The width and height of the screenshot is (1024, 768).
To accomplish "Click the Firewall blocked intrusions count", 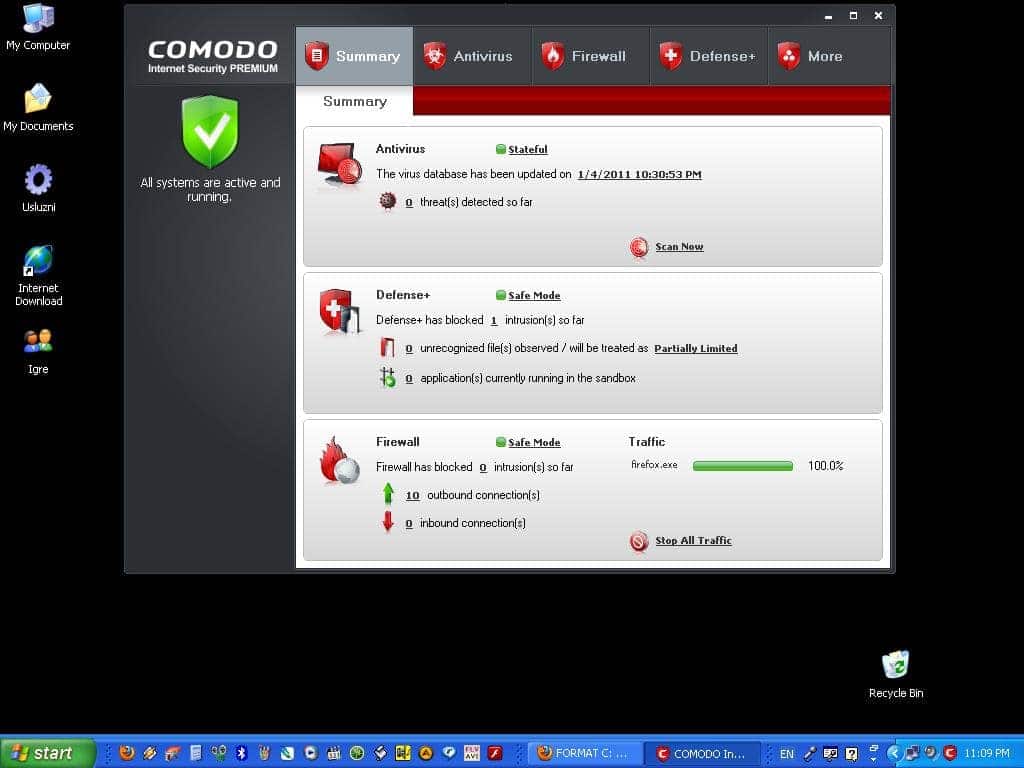I will tap(483, 468).
